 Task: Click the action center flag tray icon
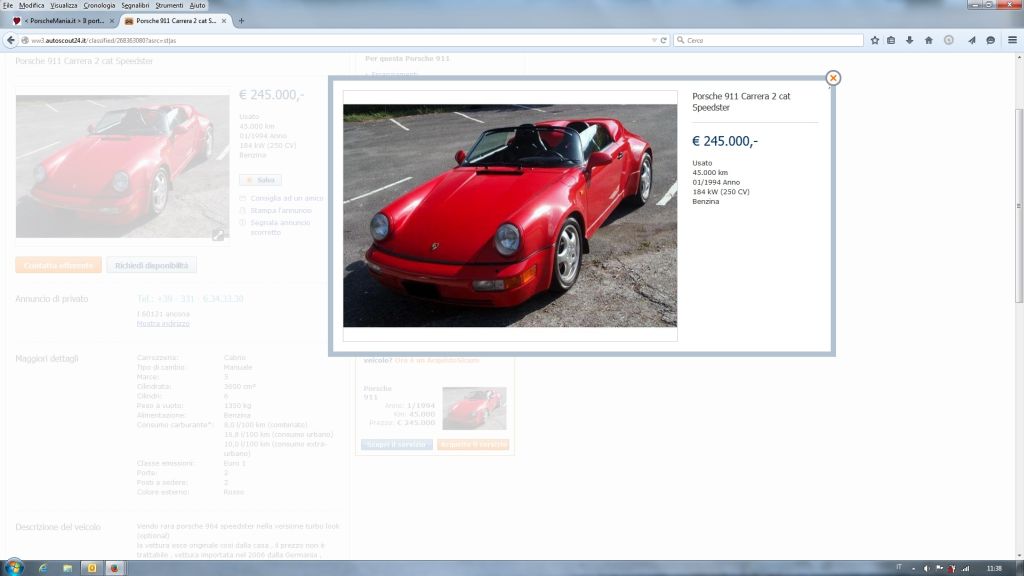coord(939,568)
